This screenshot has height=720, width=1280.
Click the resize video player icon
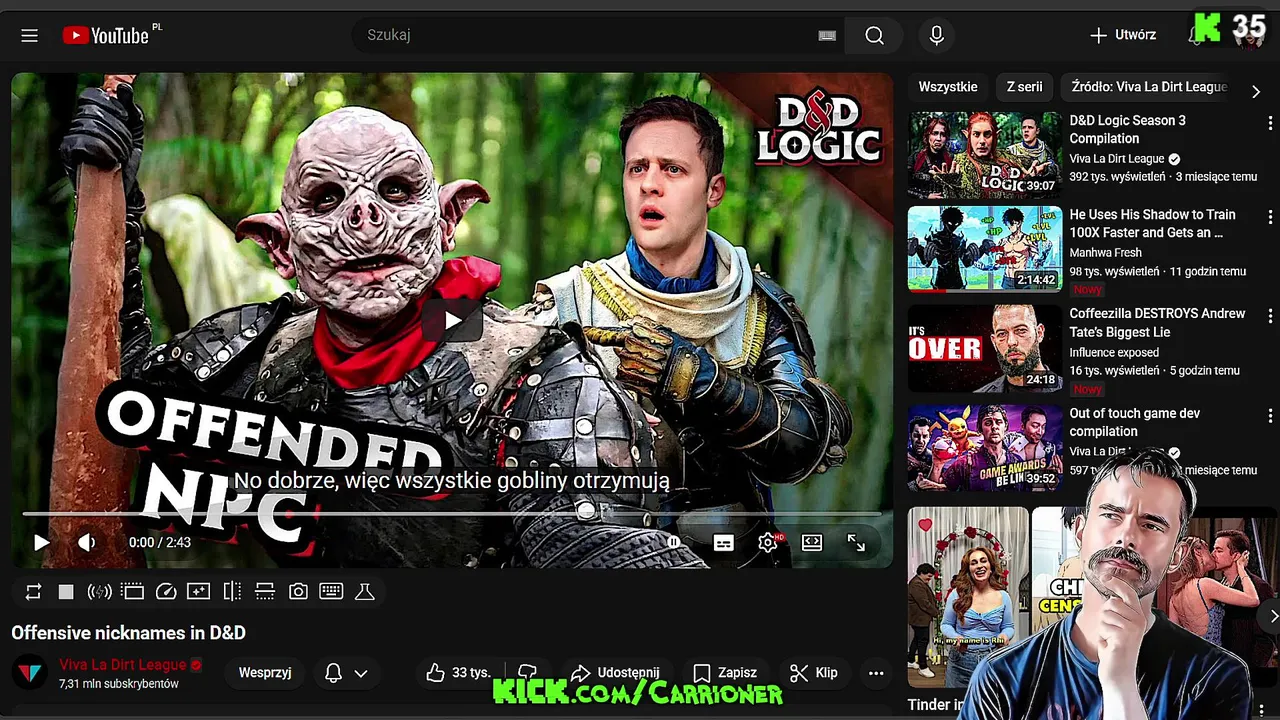click(265, 592)
